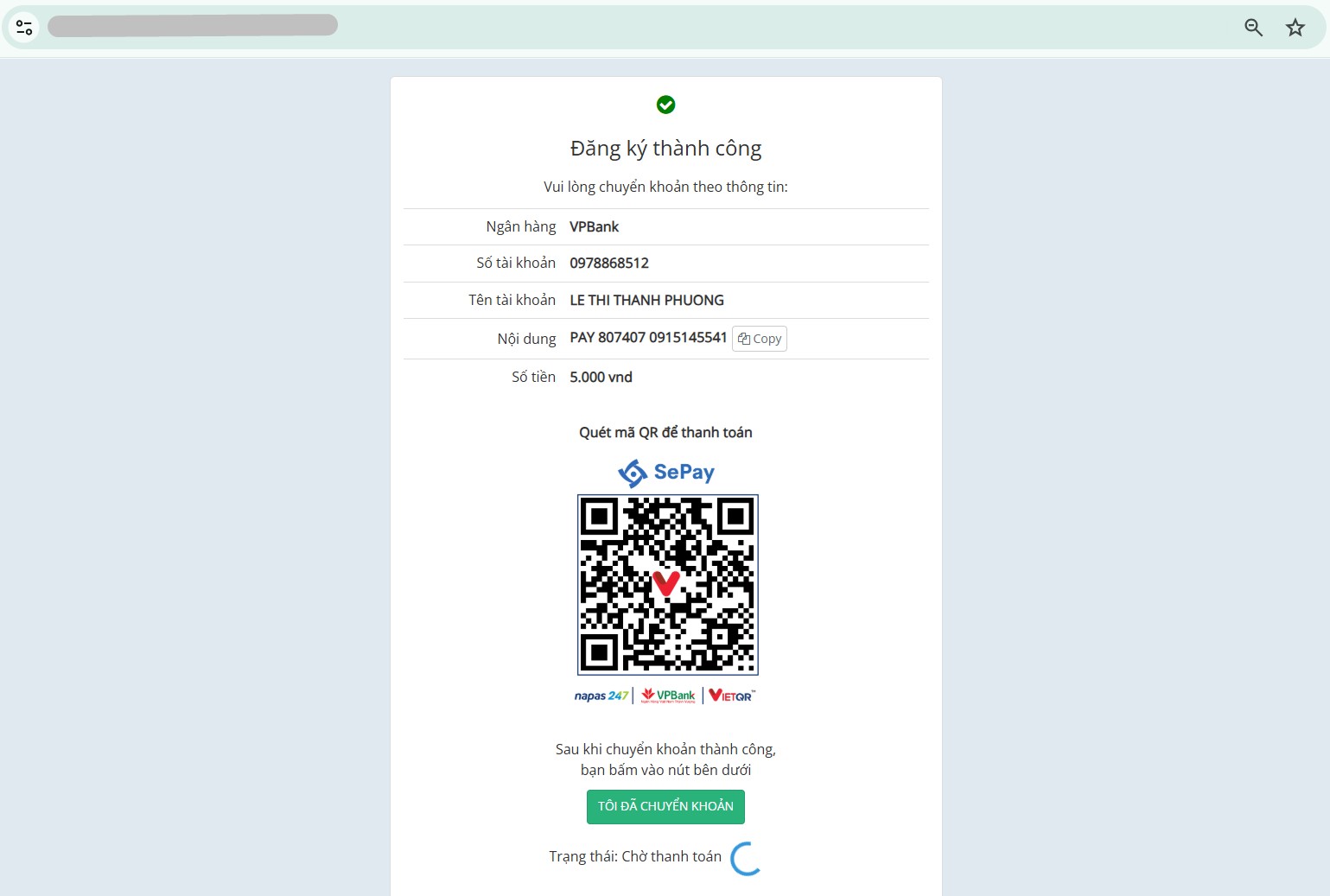
Task: Click the loading spinner beside payment status
Action: (747, 858)
